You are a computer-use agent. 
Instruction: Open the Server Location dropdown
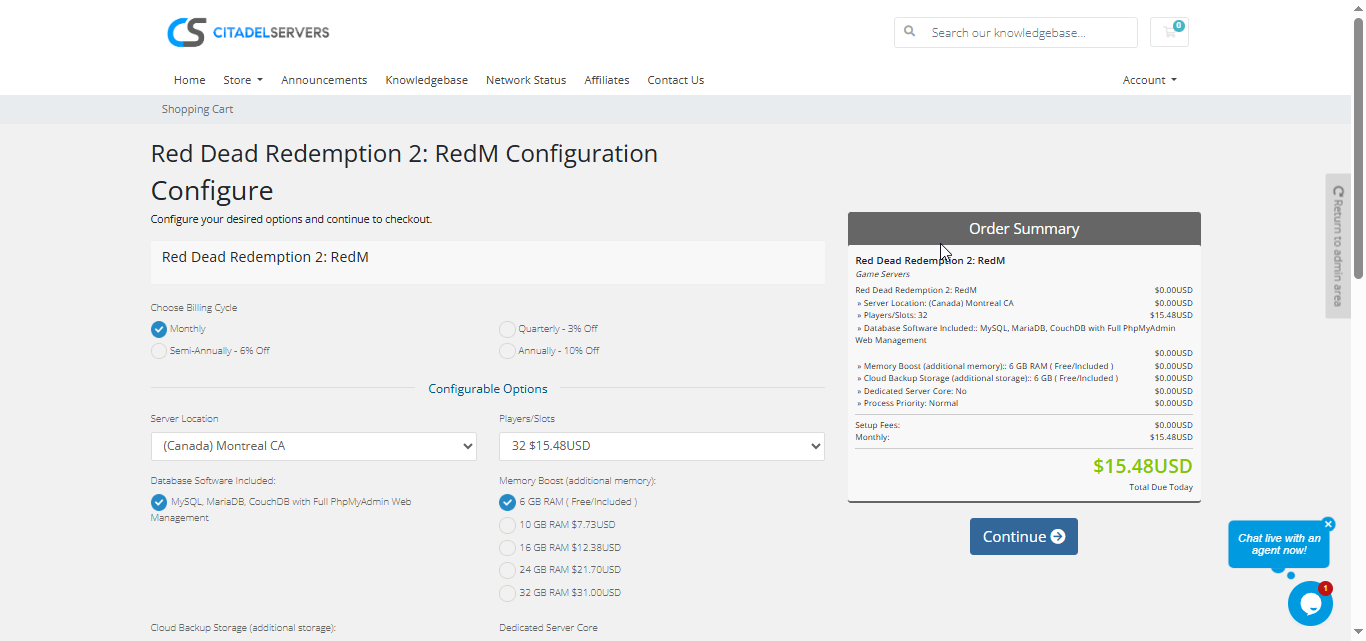(x=313, y=446)
